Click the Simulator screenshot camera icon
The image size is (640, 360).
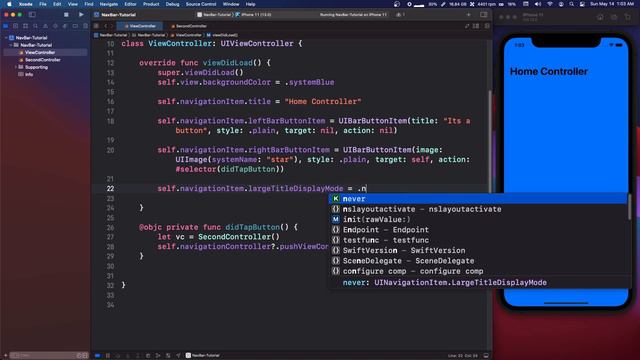(614, 17)
